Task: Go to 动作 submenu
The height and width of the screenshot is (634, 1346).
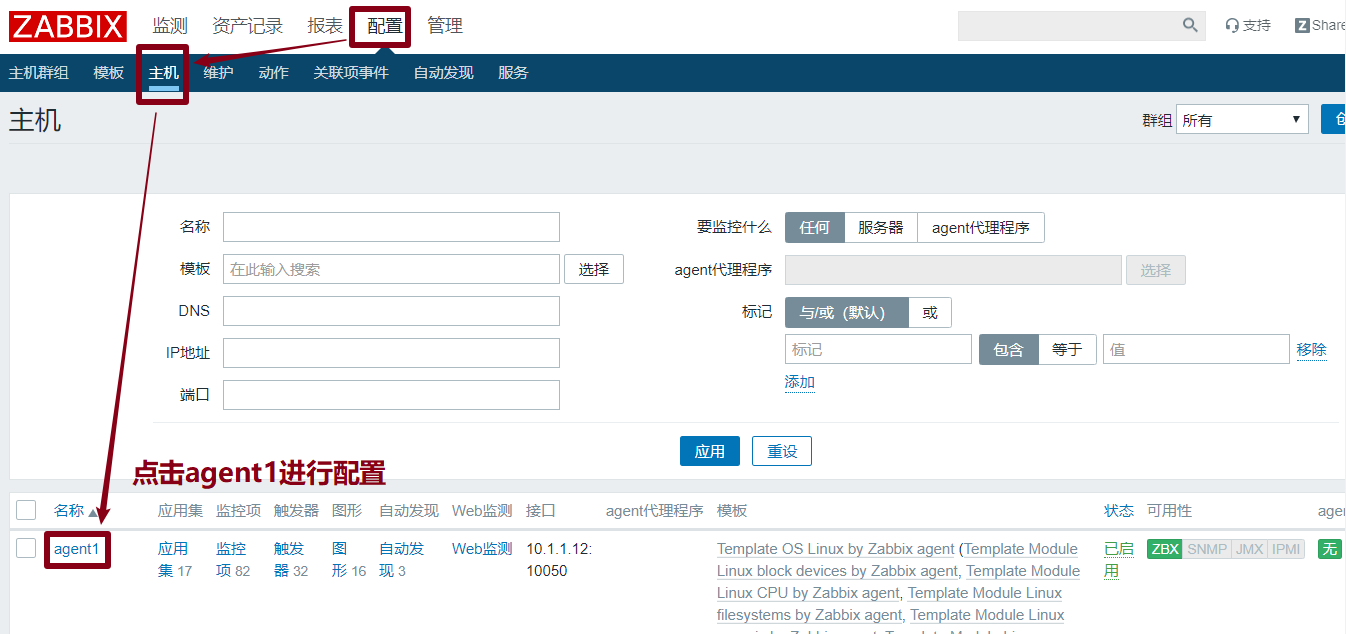Action: tap(274, 73)
